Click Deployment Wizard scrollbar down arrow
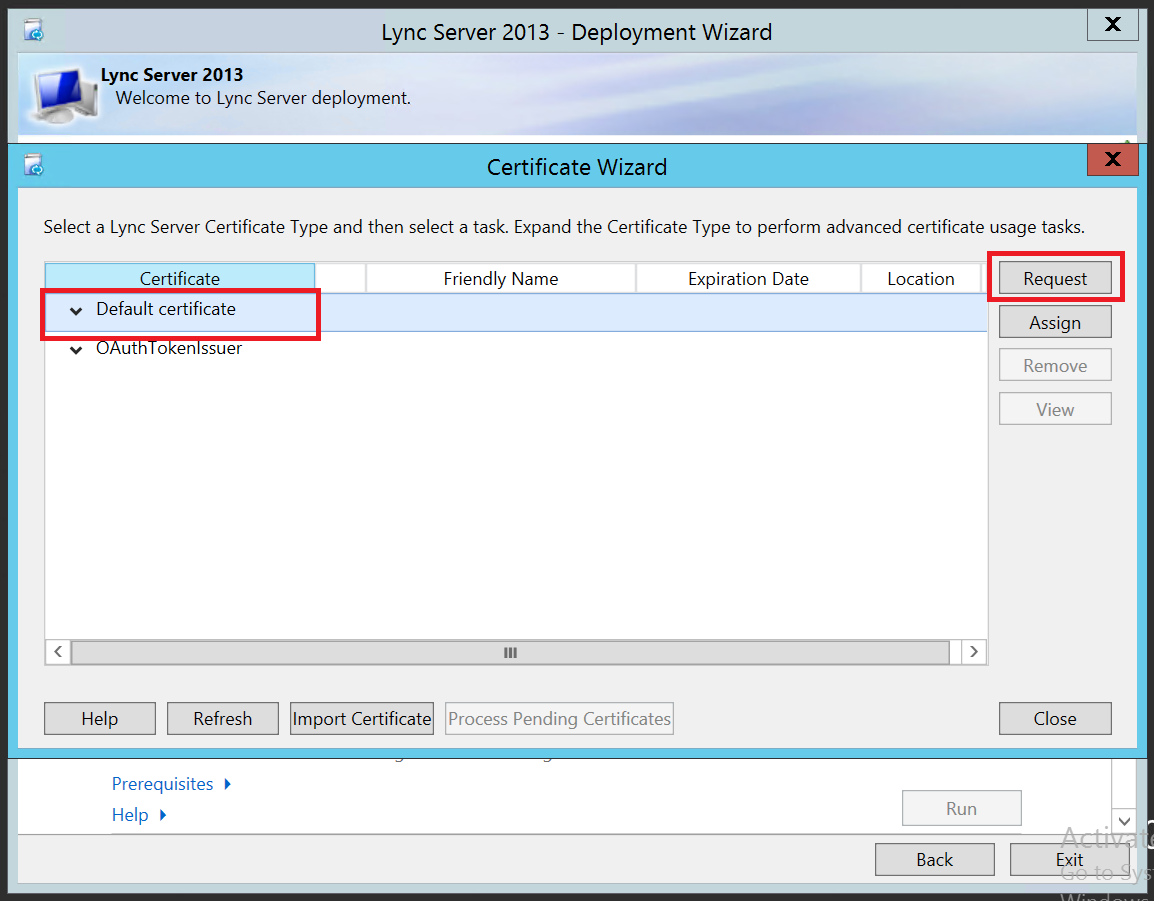The width and height of the screenshot is (1154, 901). pos(1125,821)
